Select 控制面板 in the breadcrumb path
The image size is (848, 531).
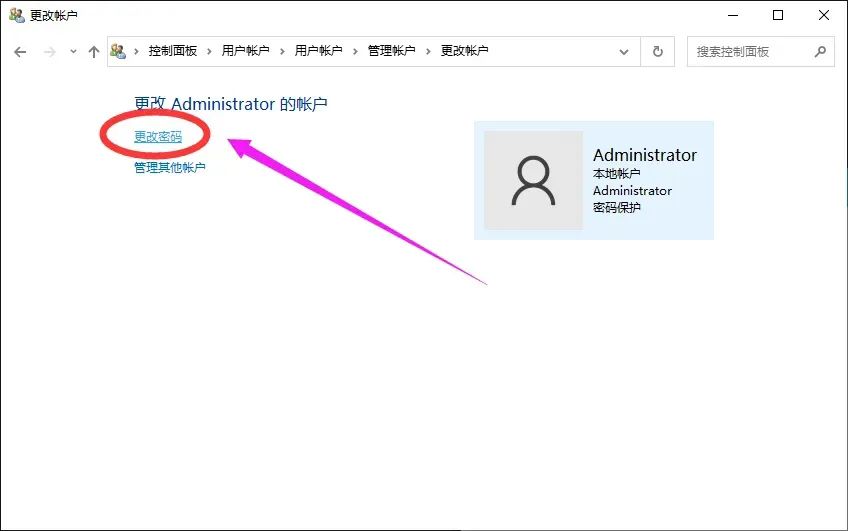point(173,51)
